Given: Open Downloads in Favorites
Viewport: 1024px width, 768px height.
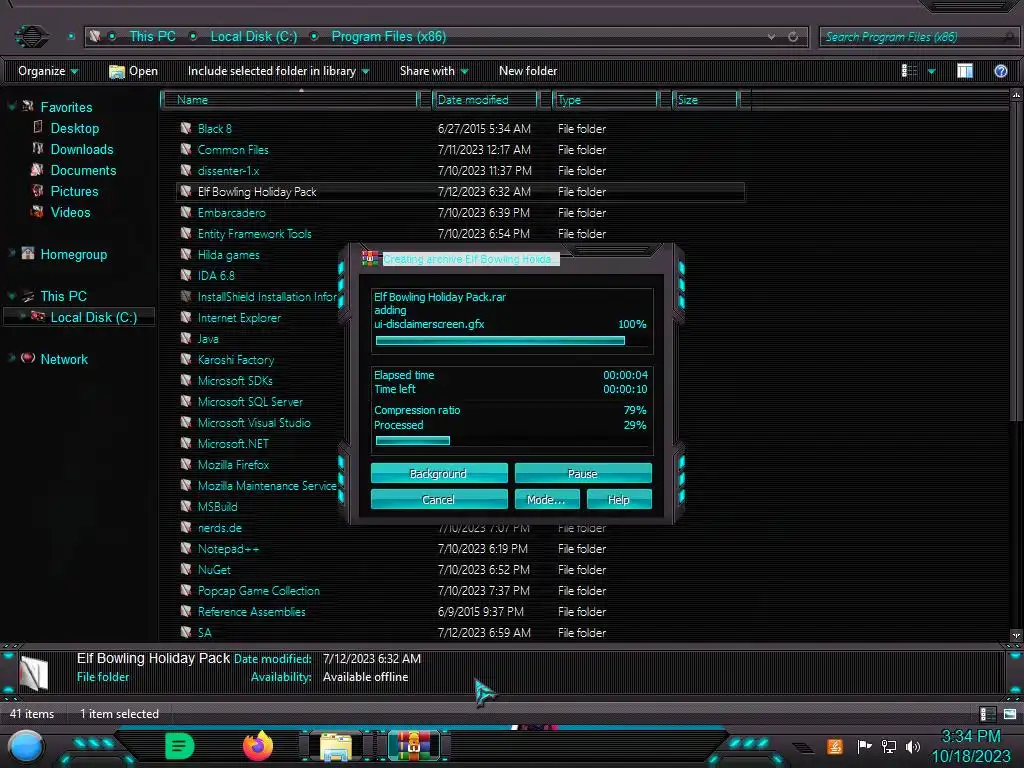Looking at the screenshot, I should click(x=82, y=149).
